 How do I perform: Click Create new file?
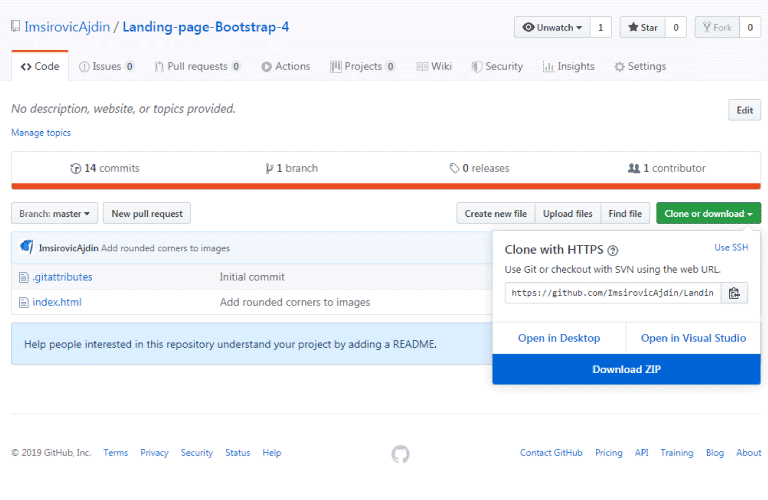496,214
